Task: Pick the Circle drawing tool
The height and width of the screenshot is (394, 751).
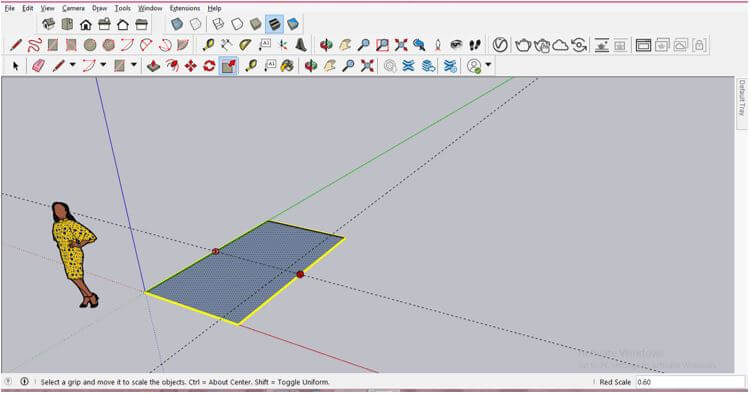Action: (x=90, y=45)
